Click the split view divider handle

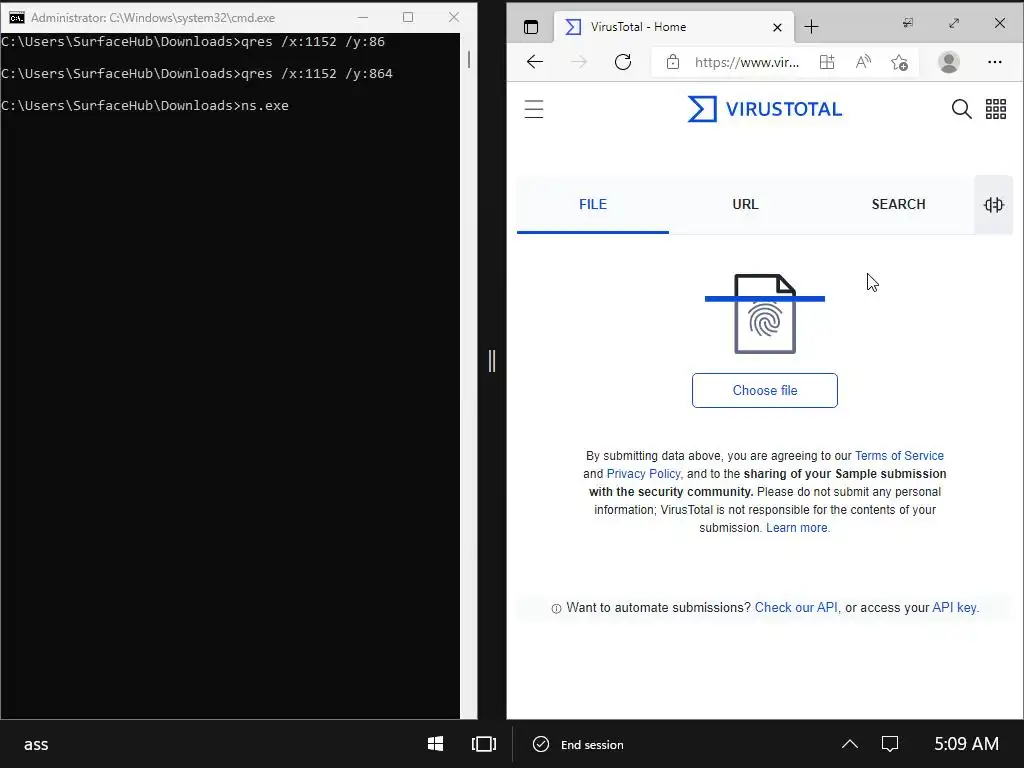[492, 360]
